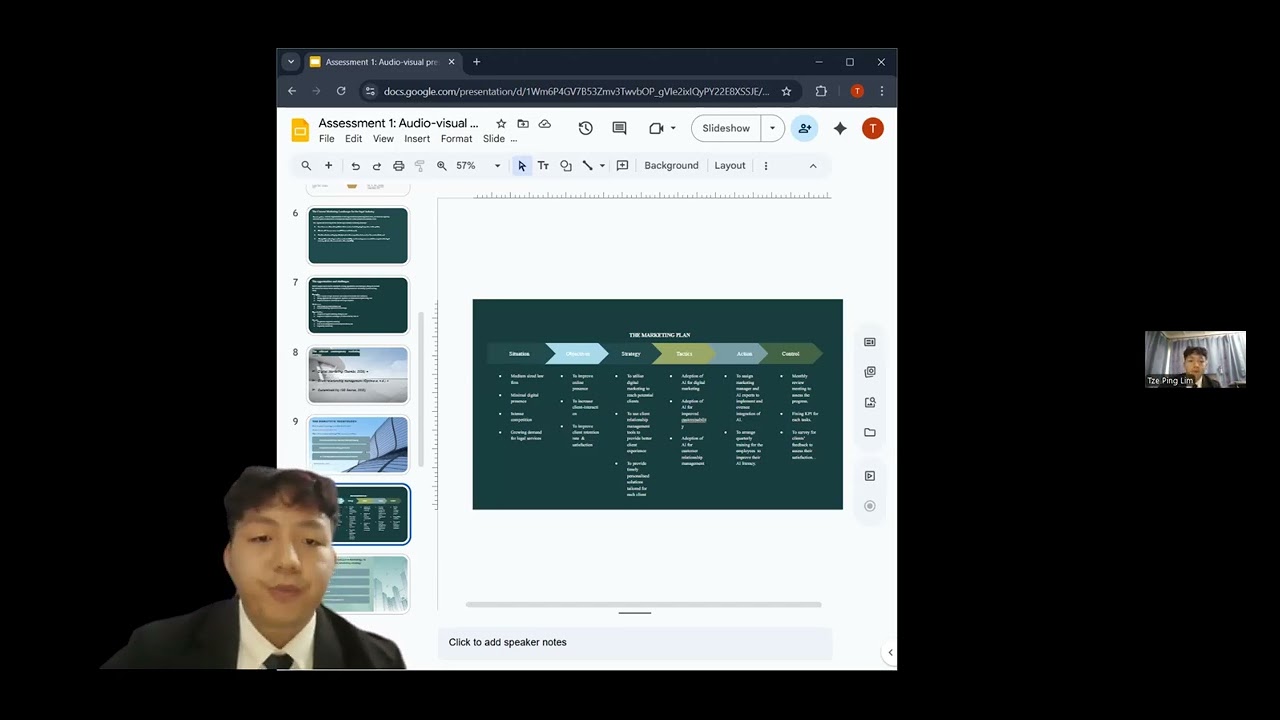Click the site information icon in address bar
The width and height of the screenshot is (1280, 720).
click(x=370, y=91)
